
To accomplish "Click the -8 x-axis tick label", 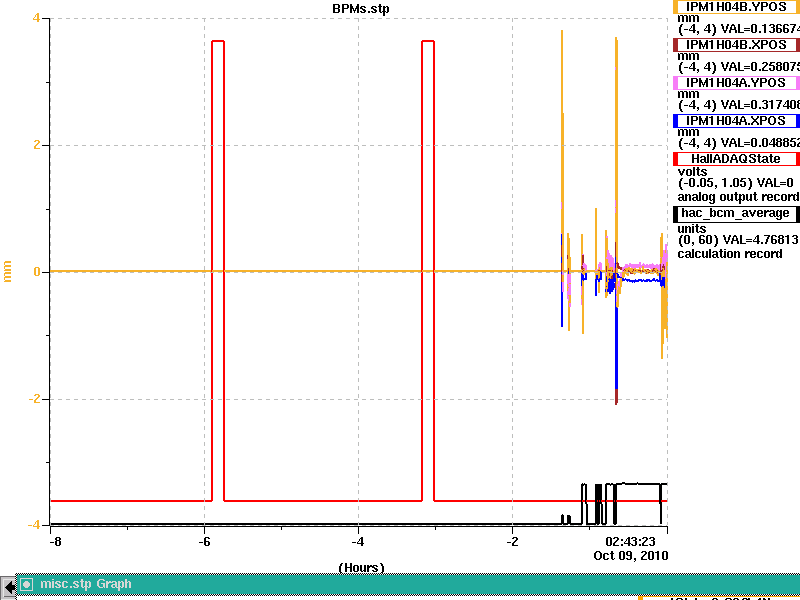I will point(55,541).
